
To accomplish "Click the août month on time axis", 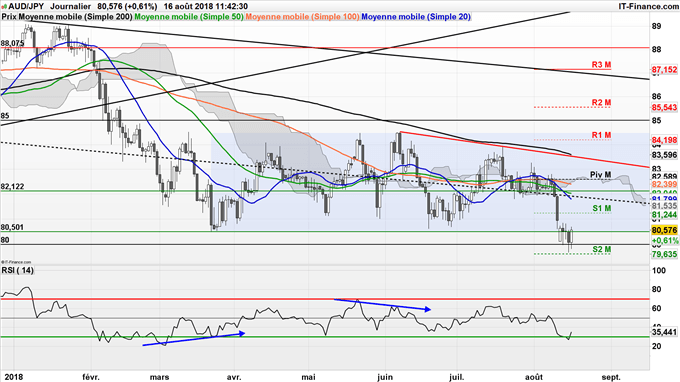I will click(534, 377).
